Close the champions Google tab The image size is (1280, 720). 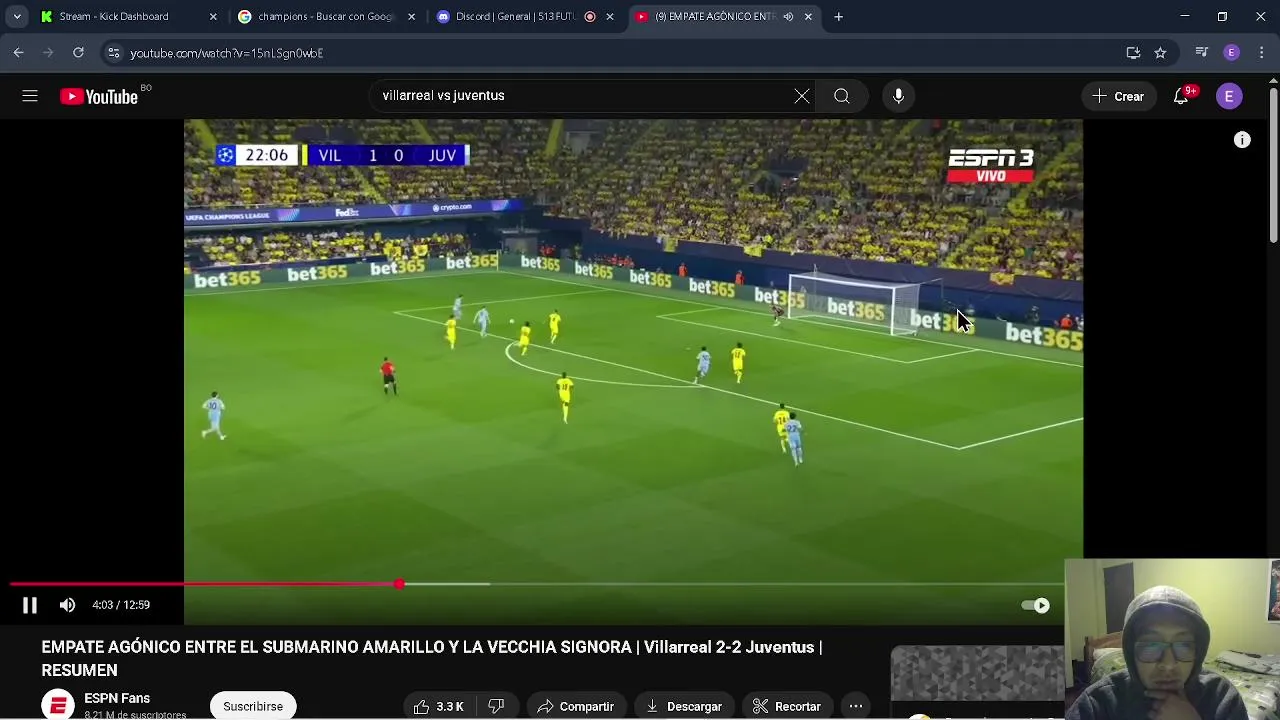coord(411,16)
